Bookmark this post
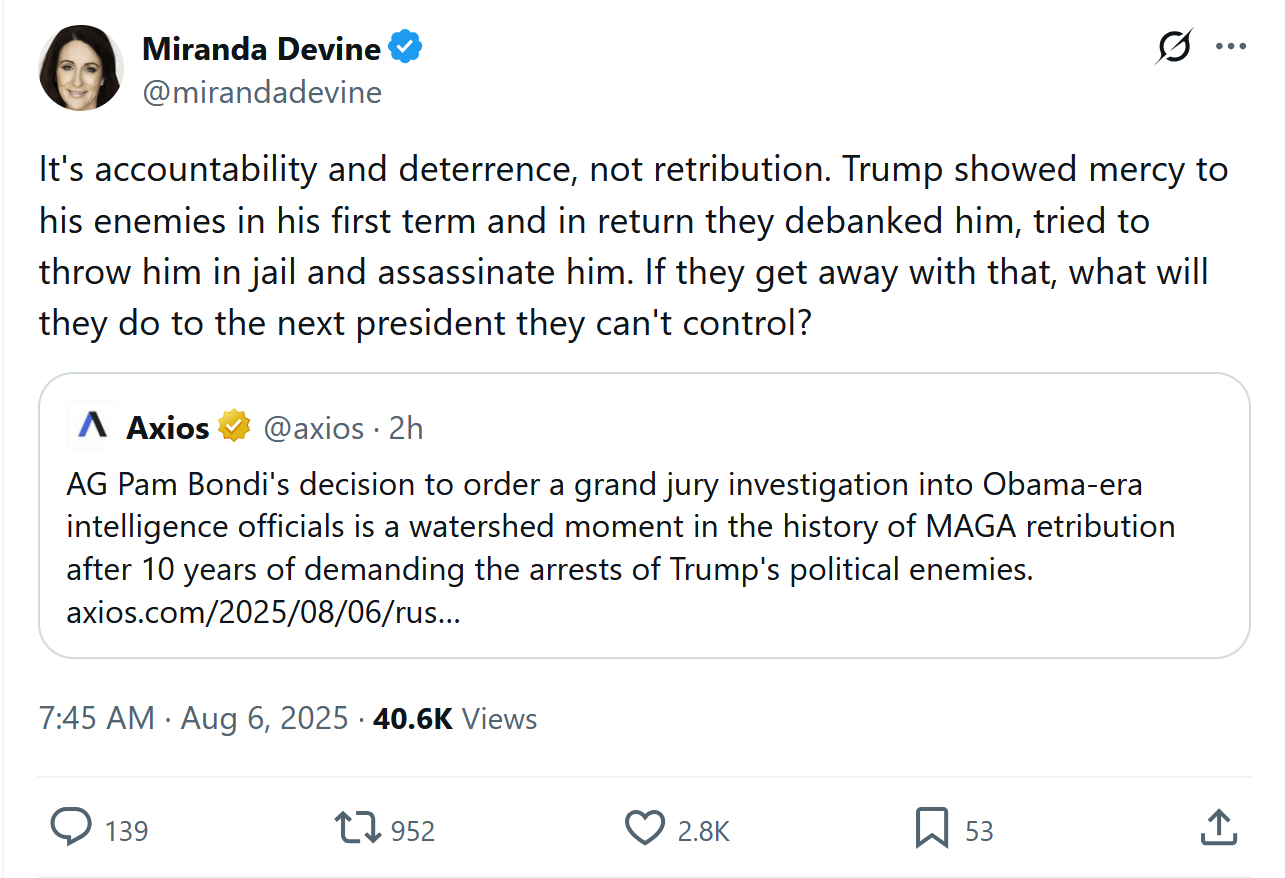 (931, 828)
